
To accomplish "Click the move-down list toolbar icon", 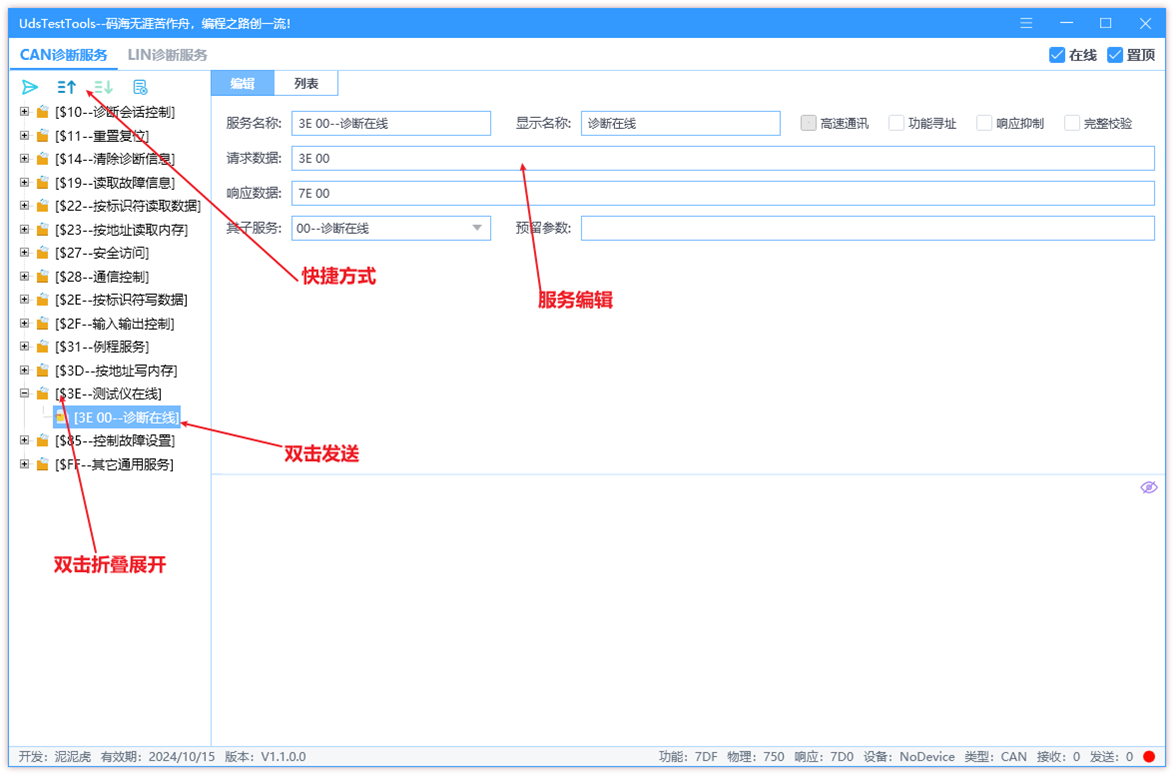I will click(103, 87).
